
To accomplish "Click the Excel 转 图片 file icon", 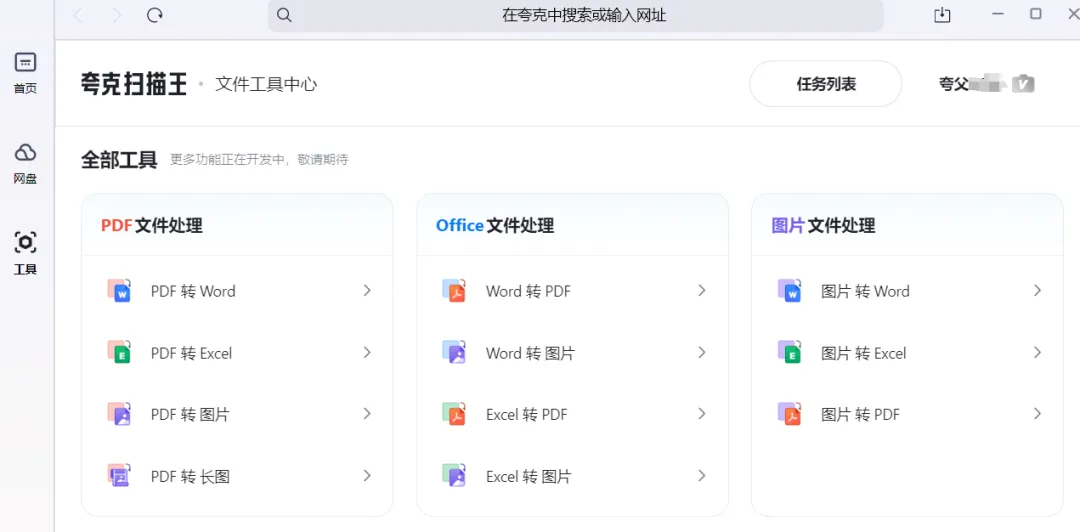I will [454, 475].
